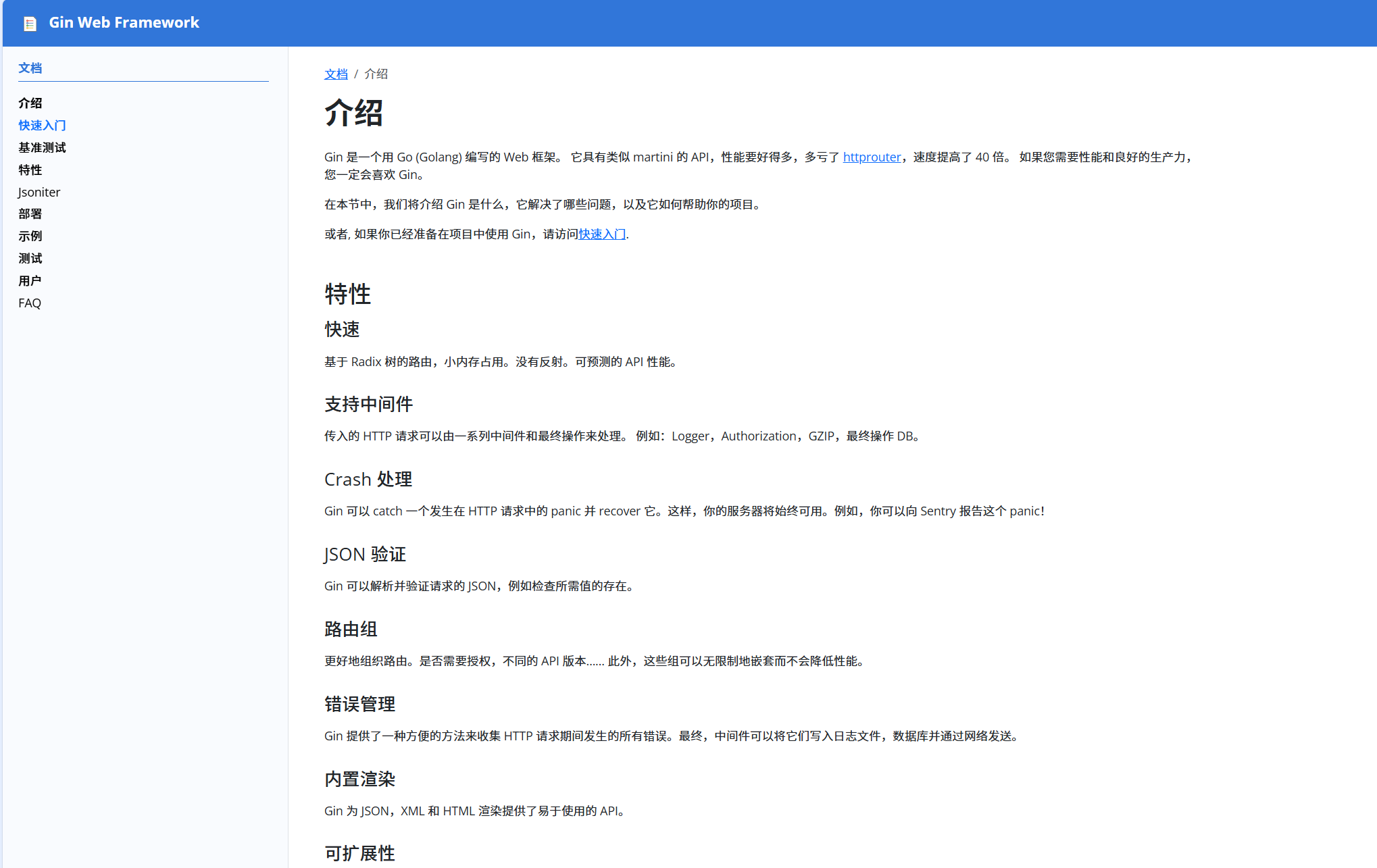Open the 文档 sidebar section heading
Image resolution: width=1377 pixels, height=868 pixels.
[x=30, y=68]
